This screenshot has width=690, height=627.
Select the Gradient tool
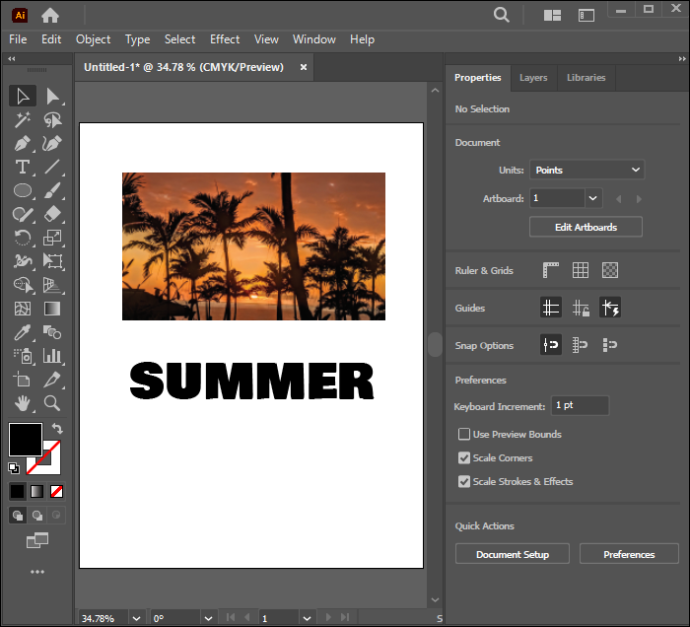click(52, 309)
